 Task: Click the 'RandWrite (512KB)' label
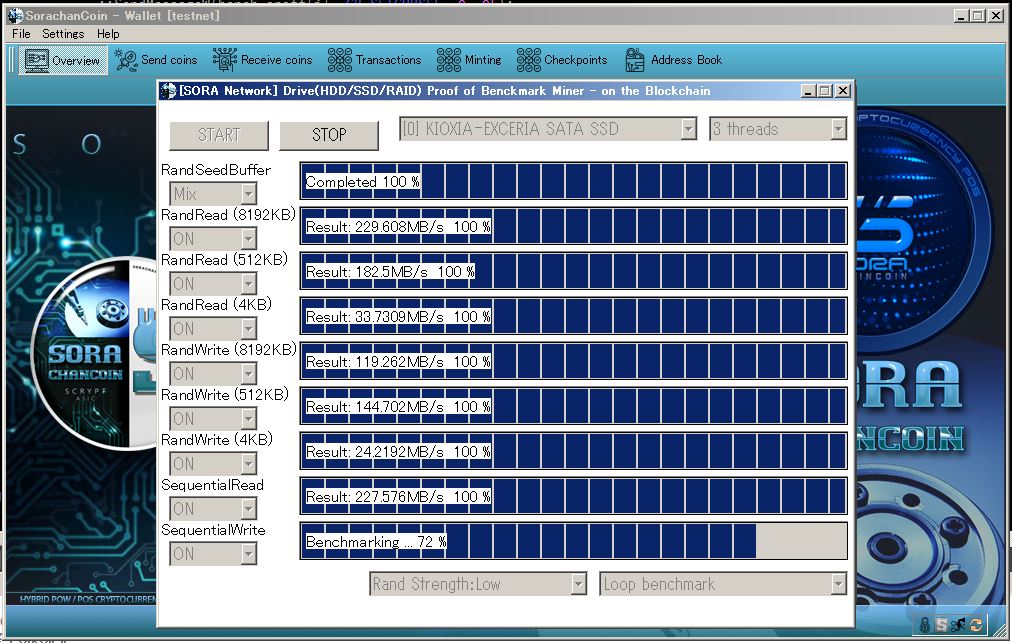(x=225, y=395)
